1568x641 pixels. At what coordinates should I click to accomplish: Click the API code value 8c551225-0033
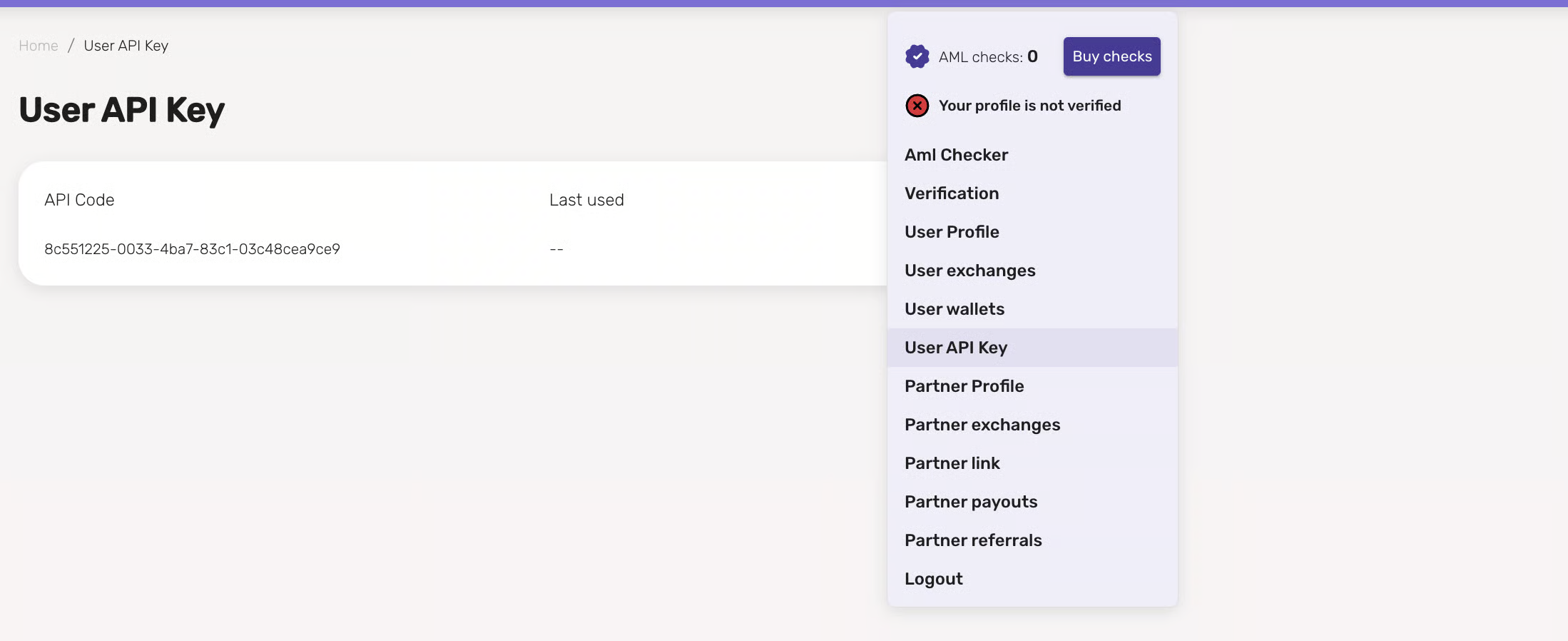pos(192,249)
